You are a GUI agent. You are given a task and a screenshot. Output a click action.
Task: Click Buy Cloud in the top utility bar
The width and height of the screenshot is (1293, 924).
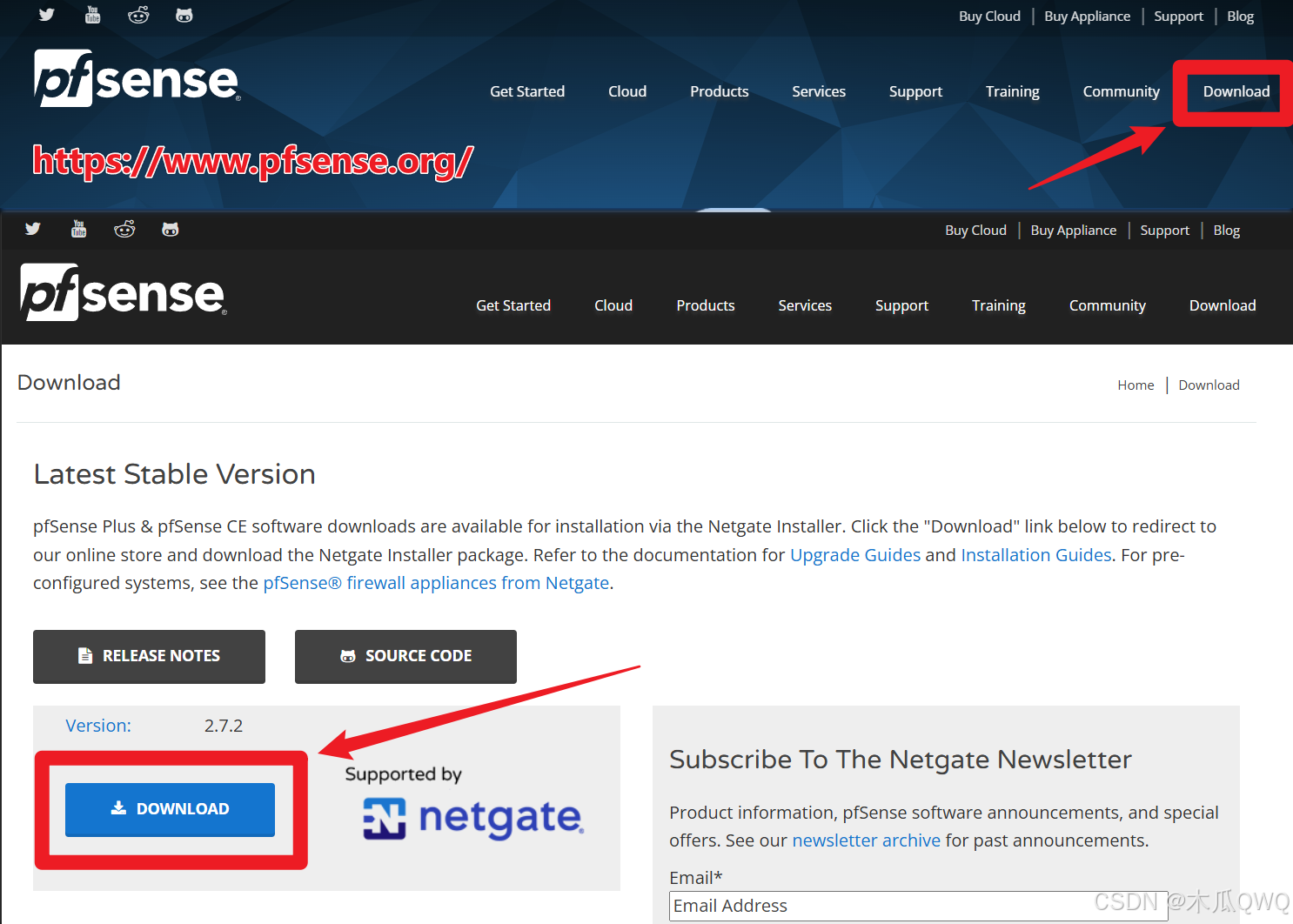coord(989,17)
